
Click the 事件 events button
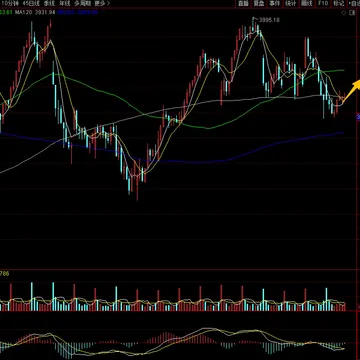(274, 4)
